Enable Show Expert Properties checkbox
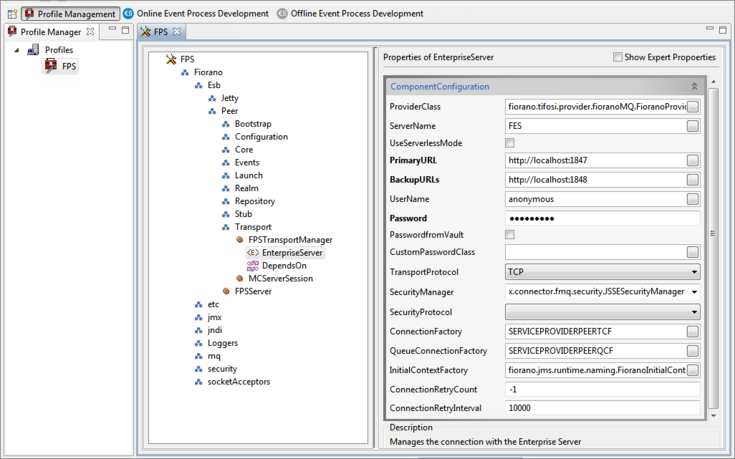The width and height of the screenshot is (735, 459). (x=618, y=57)
